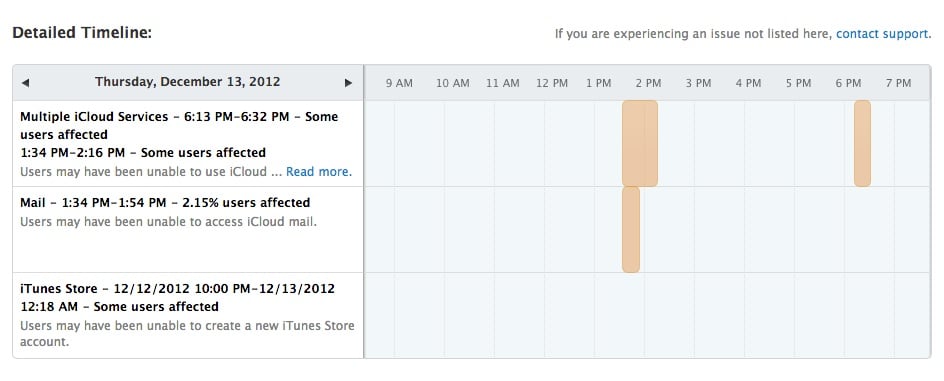
Task: Select the 6:13 PM iCloud outage bar
Action: [x=862, y=143]
